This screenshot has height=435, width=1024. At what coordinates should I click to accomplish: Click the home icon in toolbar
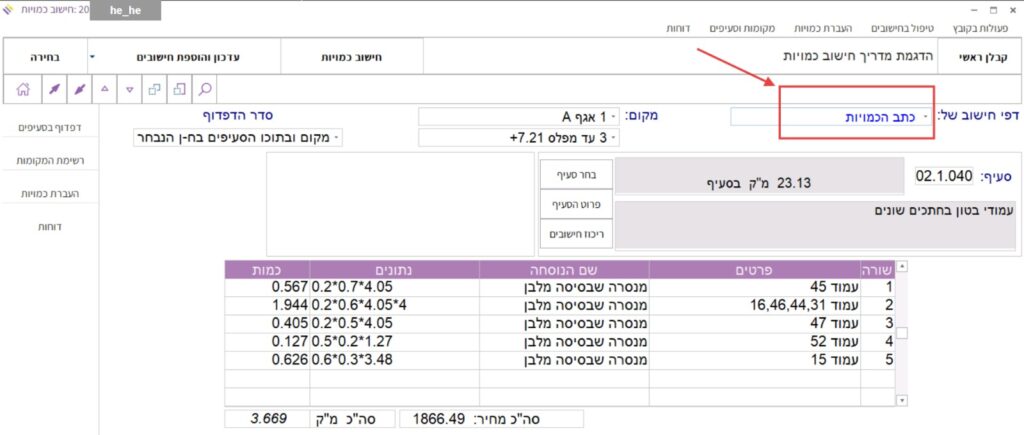point(22,89)
